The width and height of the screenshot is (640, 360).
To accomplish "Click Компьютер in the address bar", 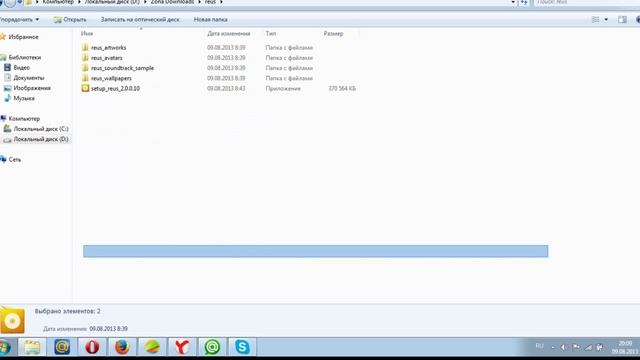I will 58,2.
